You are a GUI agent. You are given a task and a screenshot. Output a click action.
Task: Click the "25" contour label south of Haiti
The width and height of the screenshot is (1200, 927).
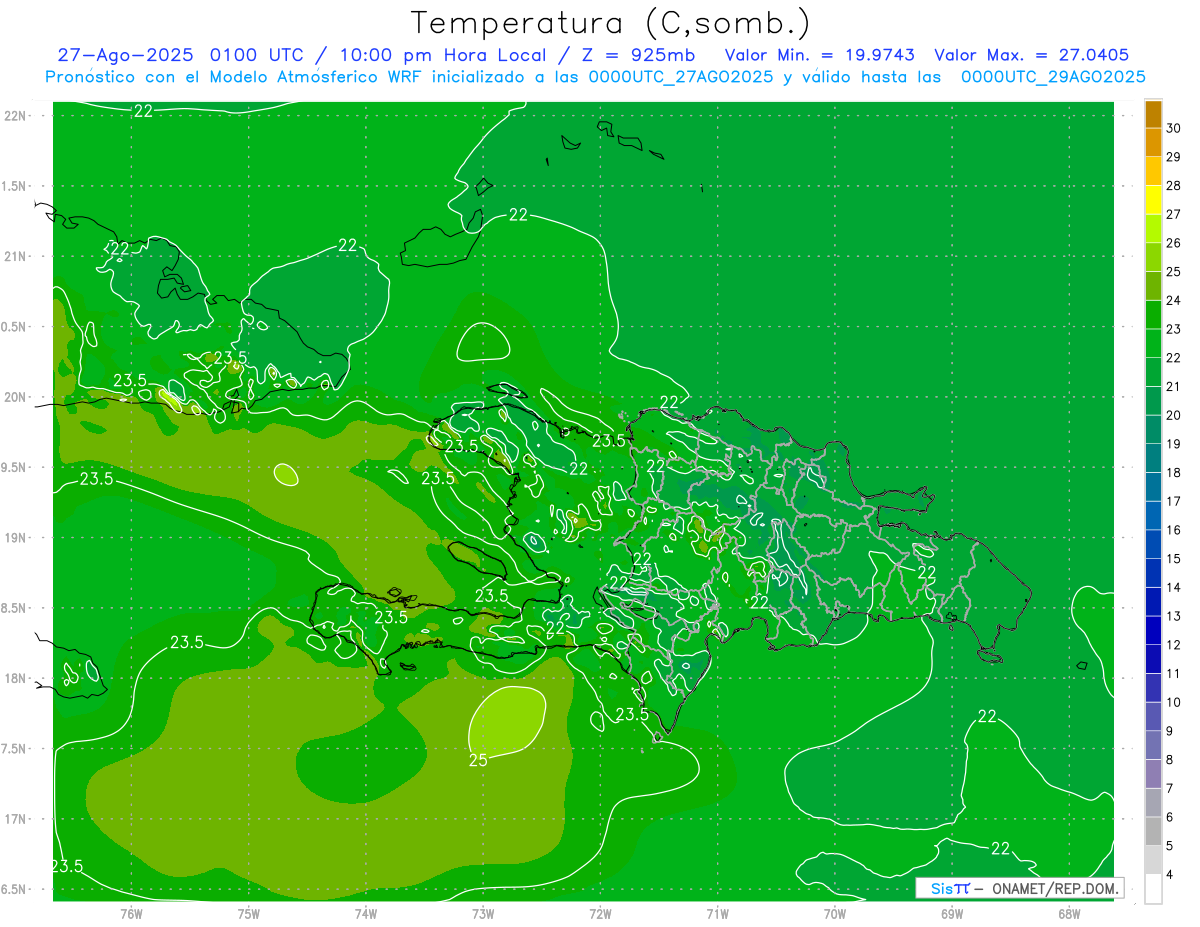(x=478, y=760)
